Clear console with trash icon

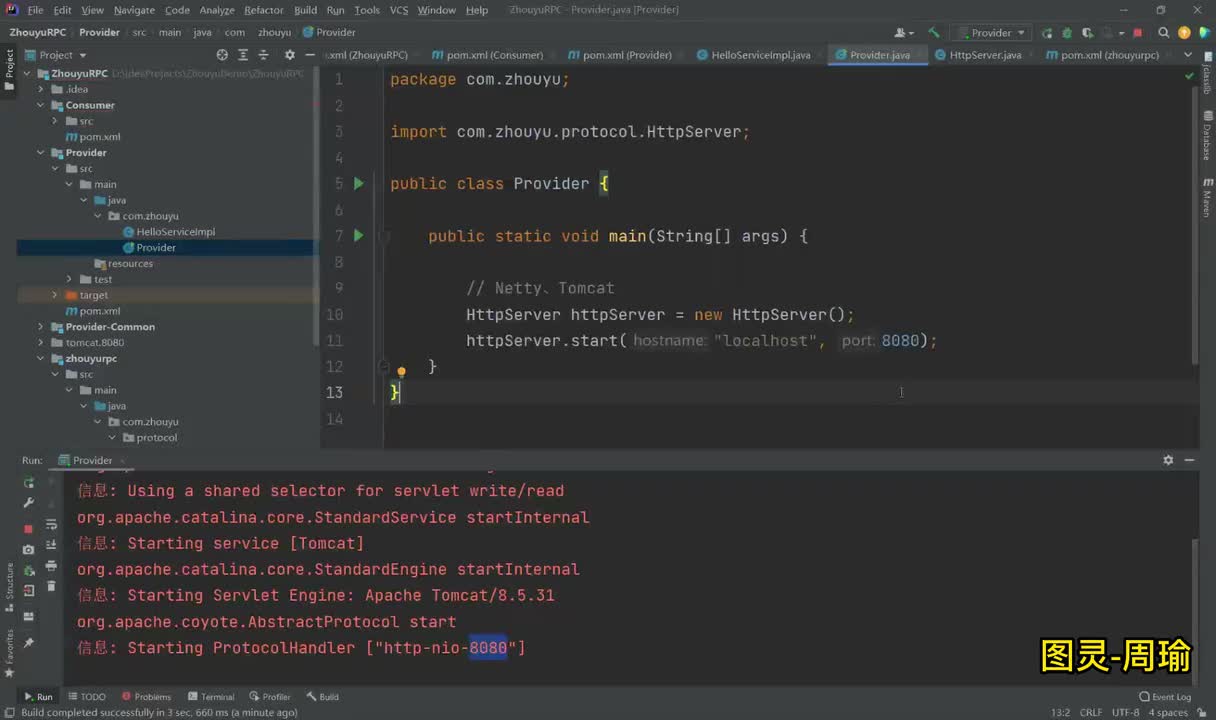(x=51, y=586)
